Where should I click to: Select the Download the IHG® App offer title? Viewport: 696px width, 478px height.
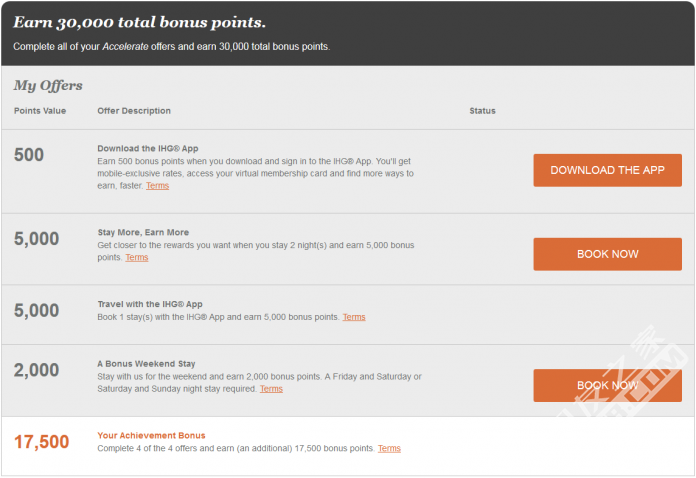tap(148, 149)
